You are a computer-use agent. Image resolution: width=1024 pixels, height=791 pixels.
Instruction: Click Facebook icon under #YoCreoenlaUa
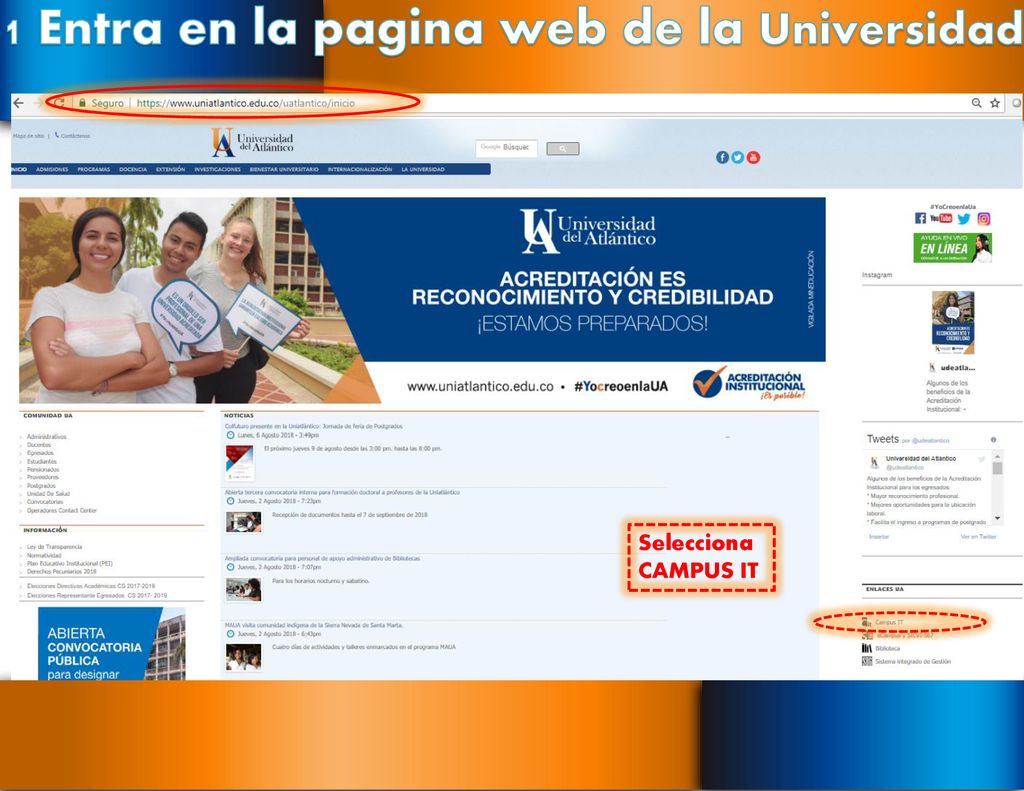(920, 218)
